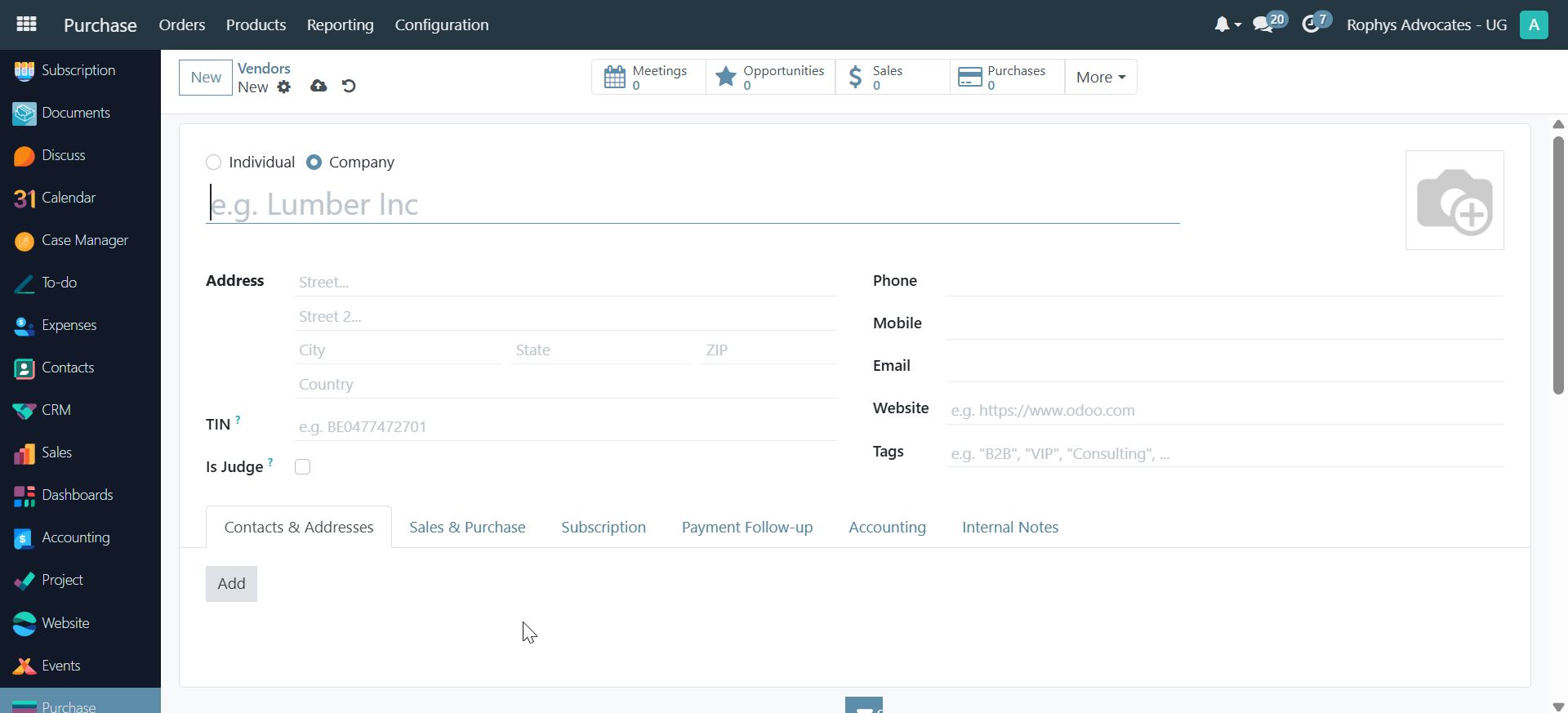Click the City input field
Viewport: 1568px width, 713px height.
pyautogui.click(x=398, y=350)
